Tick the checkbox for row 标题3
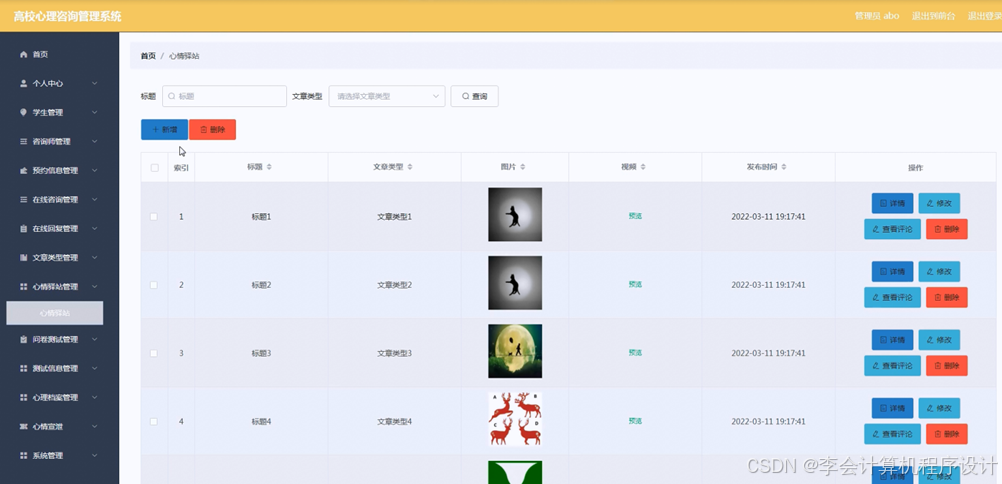This screenshot has width=1002, height=484. point(154,353)
